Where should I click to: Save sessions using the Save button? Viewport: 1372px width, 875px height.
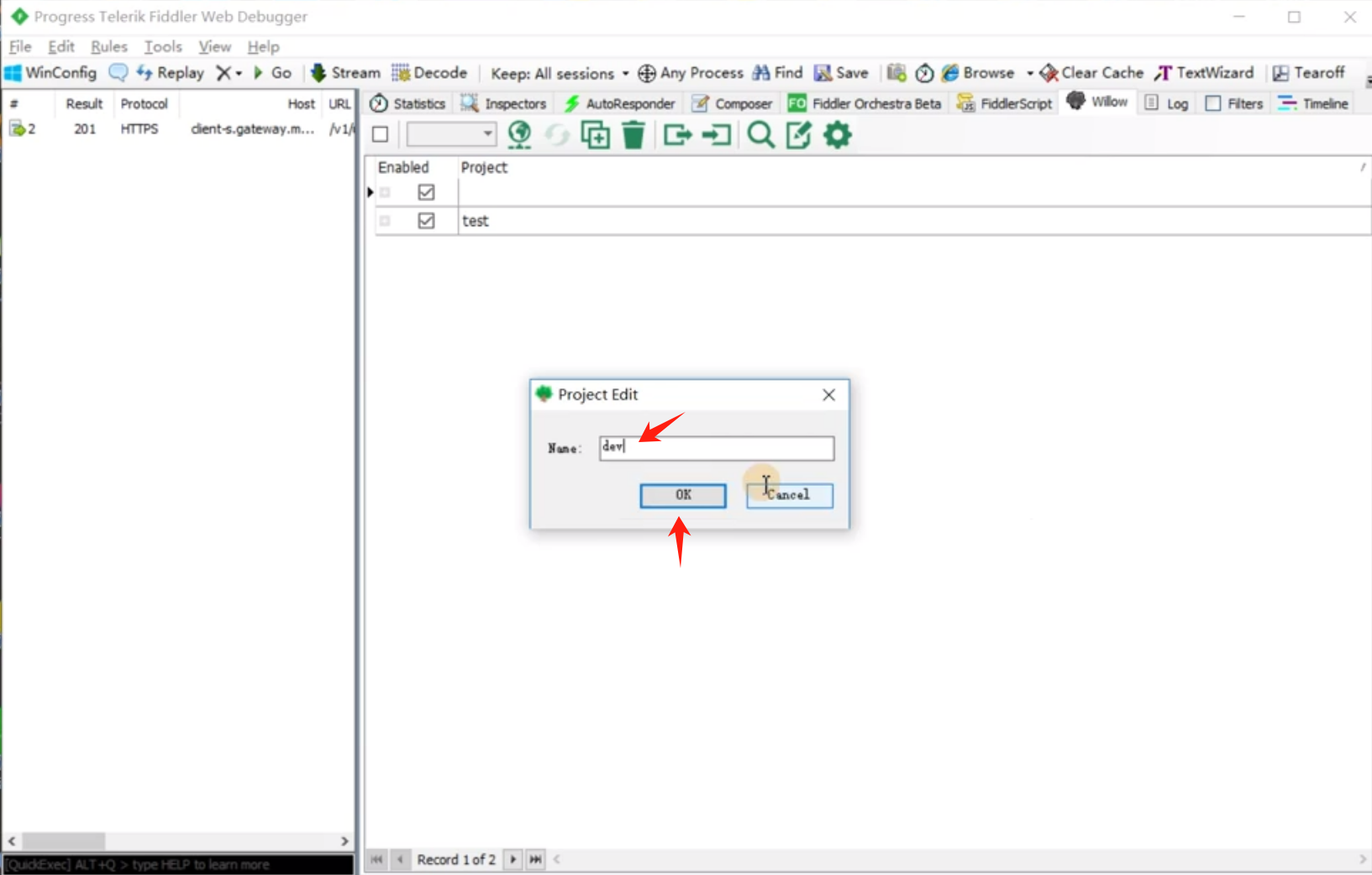tap(841, 73)
